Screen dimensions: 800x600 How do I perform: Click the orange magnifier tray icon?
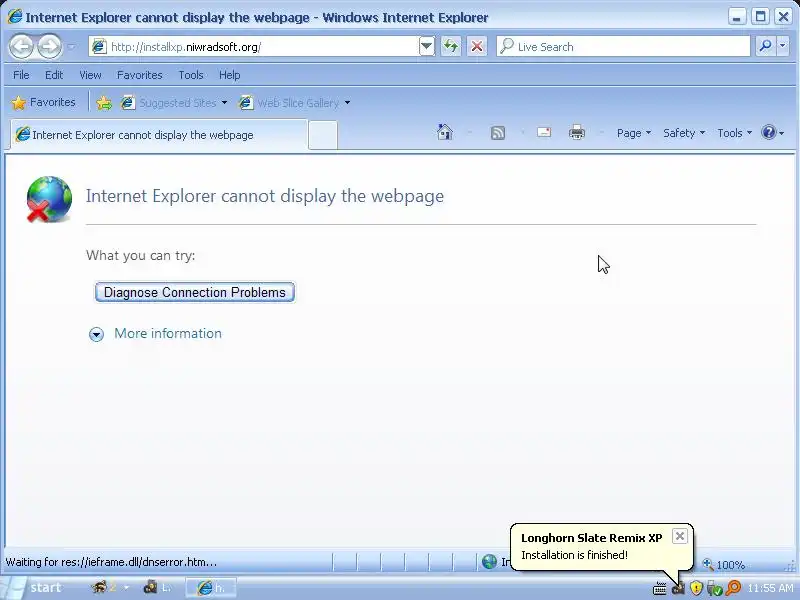pyautogui.click(x=734, y=588)
